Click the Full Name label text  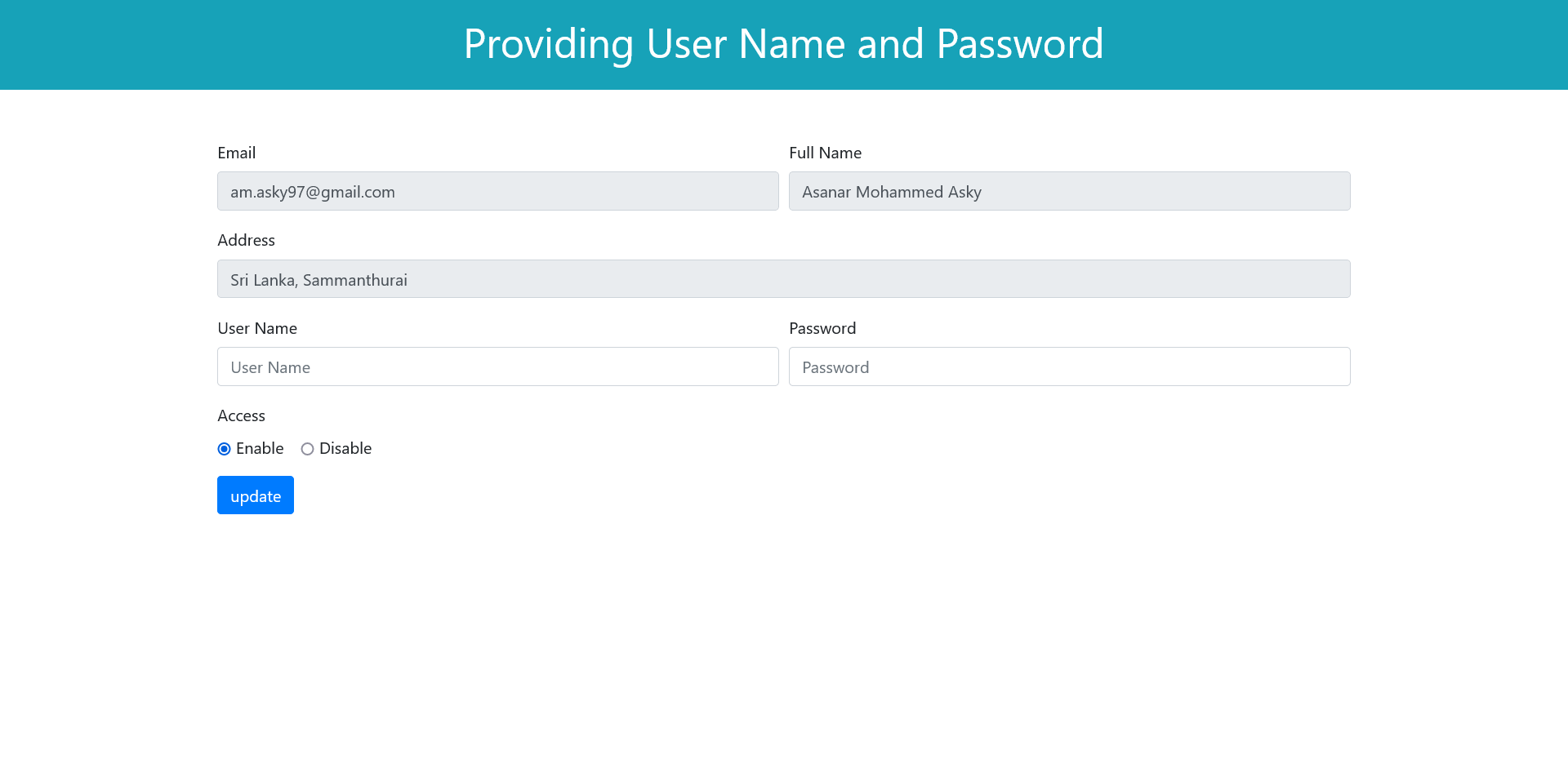(x=825, y=153)
